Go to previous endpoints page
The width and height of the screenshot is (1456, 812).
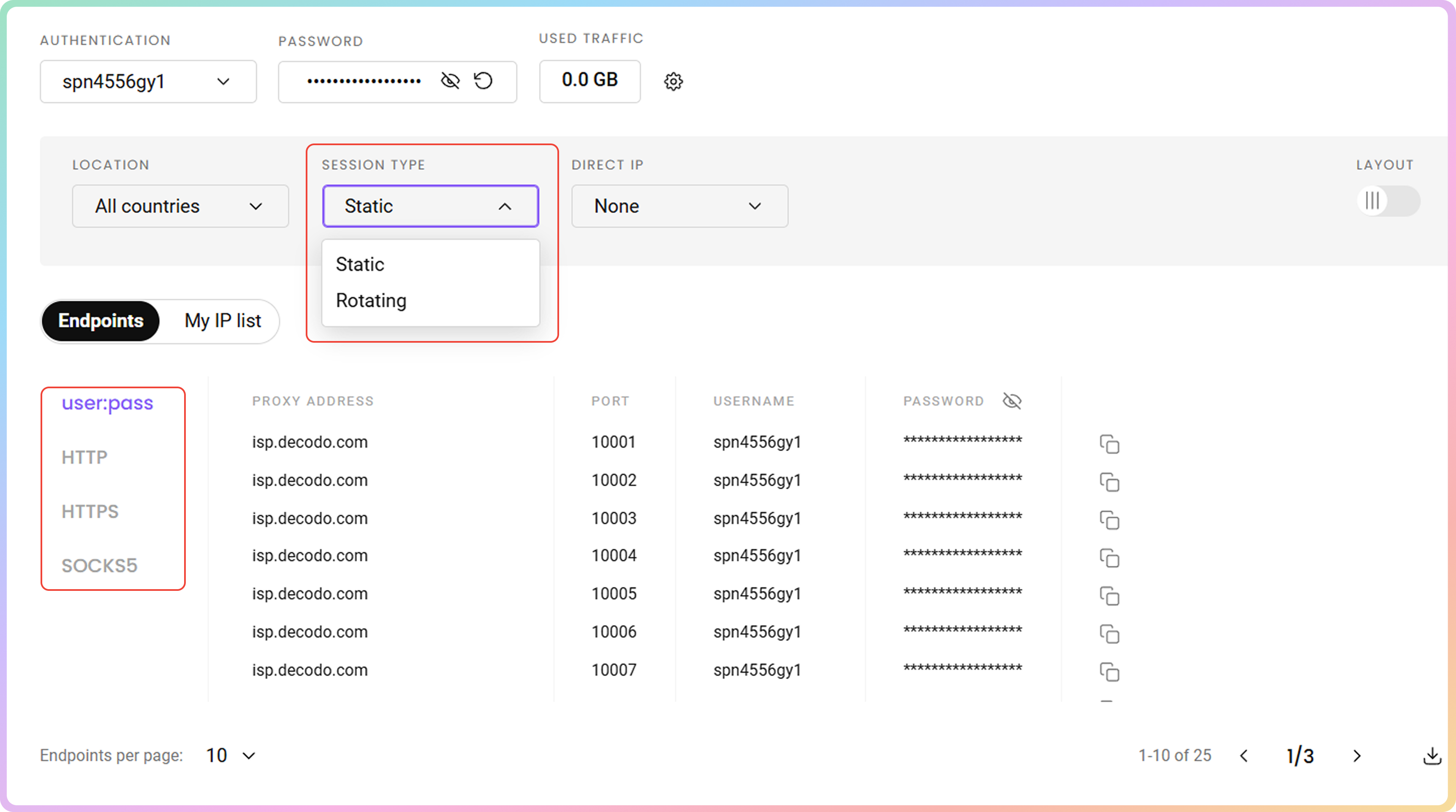tap(1244, 756)
